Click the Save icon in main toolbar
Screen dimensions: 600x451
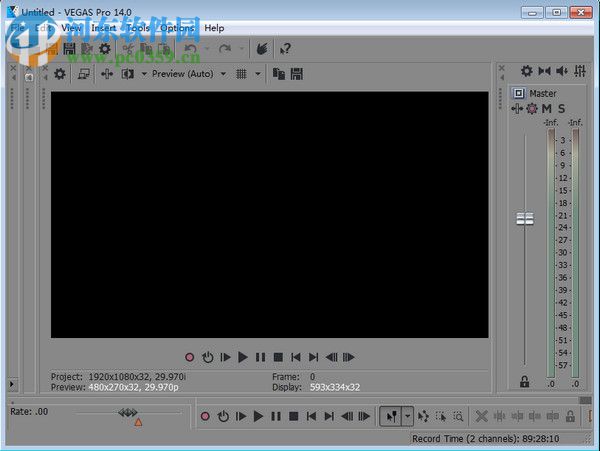pyautogui.click(x=69, y=49)
